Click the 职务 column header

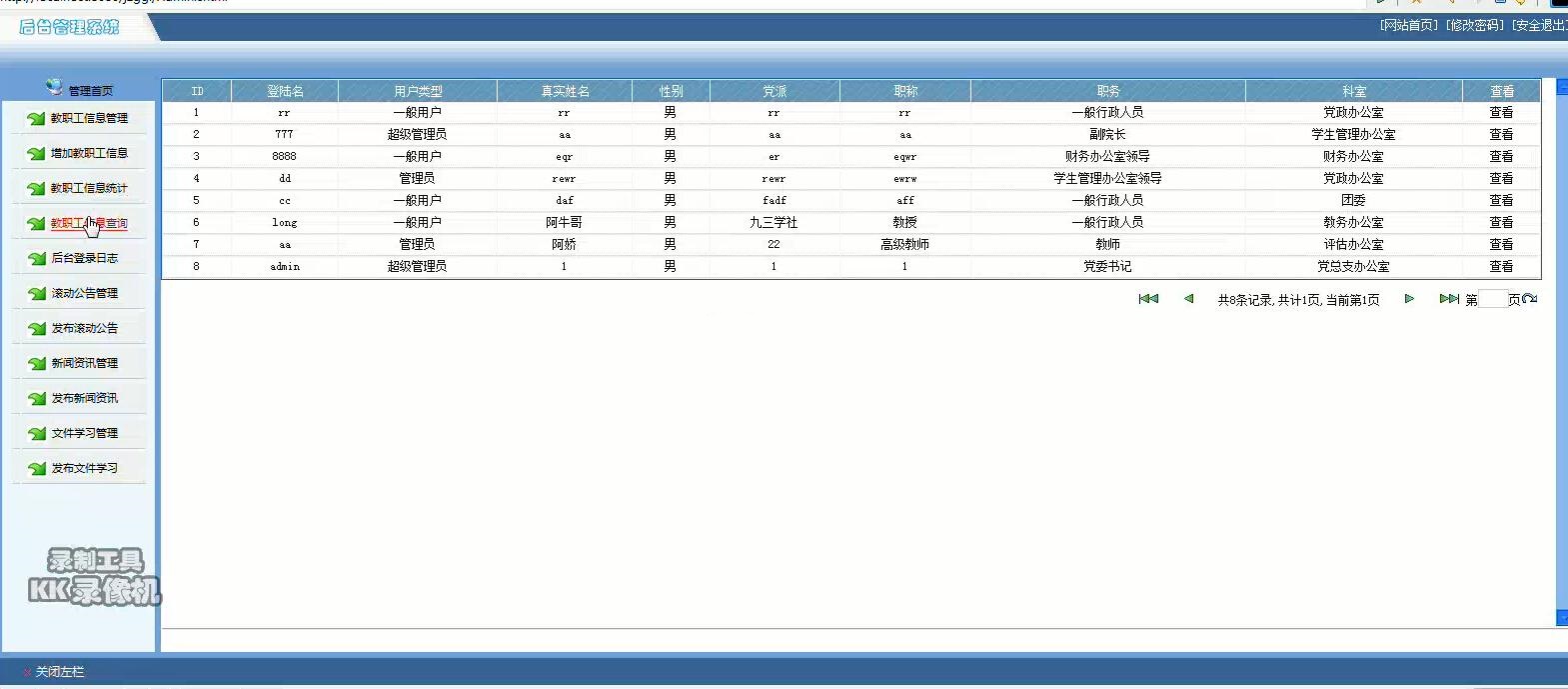tap(1108, 91)
